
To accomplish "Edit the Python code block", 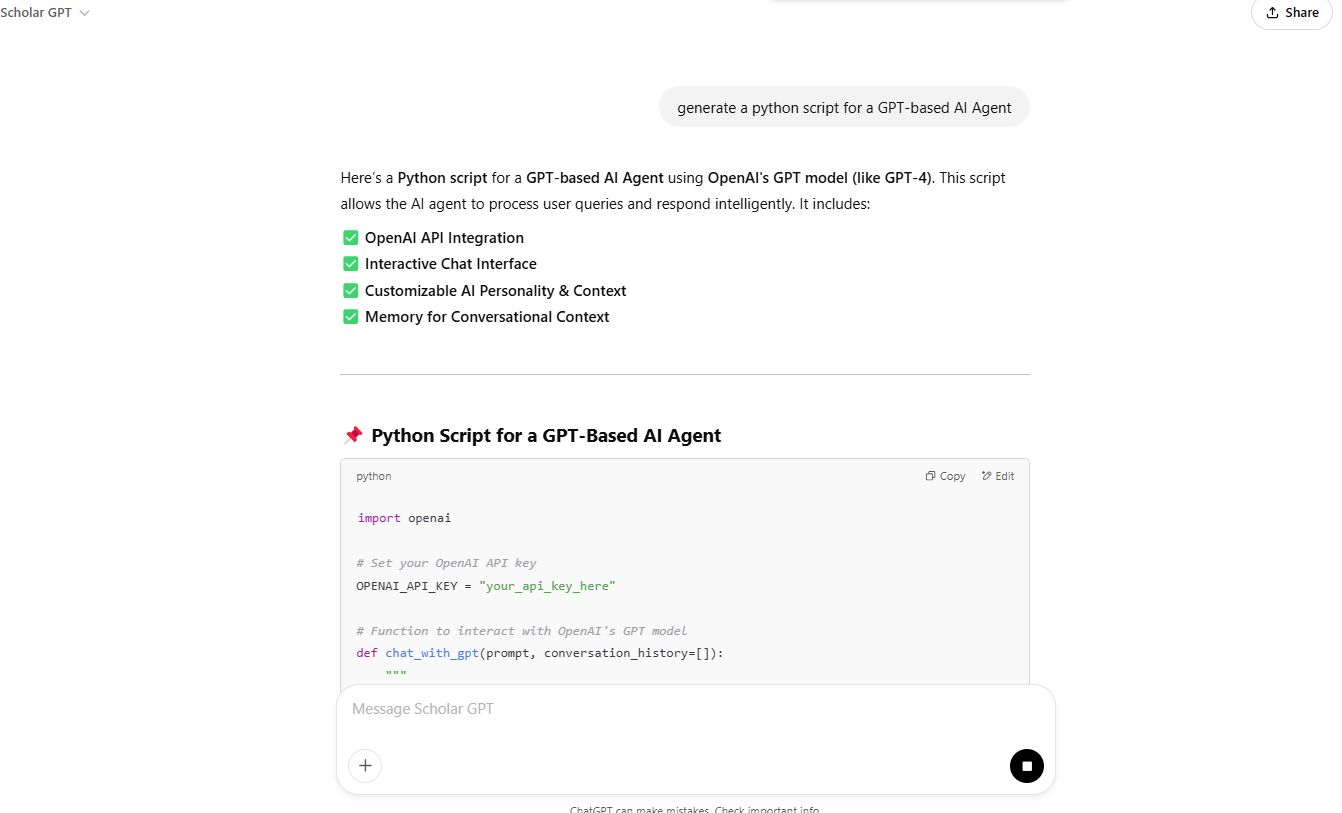I will [x=998, y=477].
